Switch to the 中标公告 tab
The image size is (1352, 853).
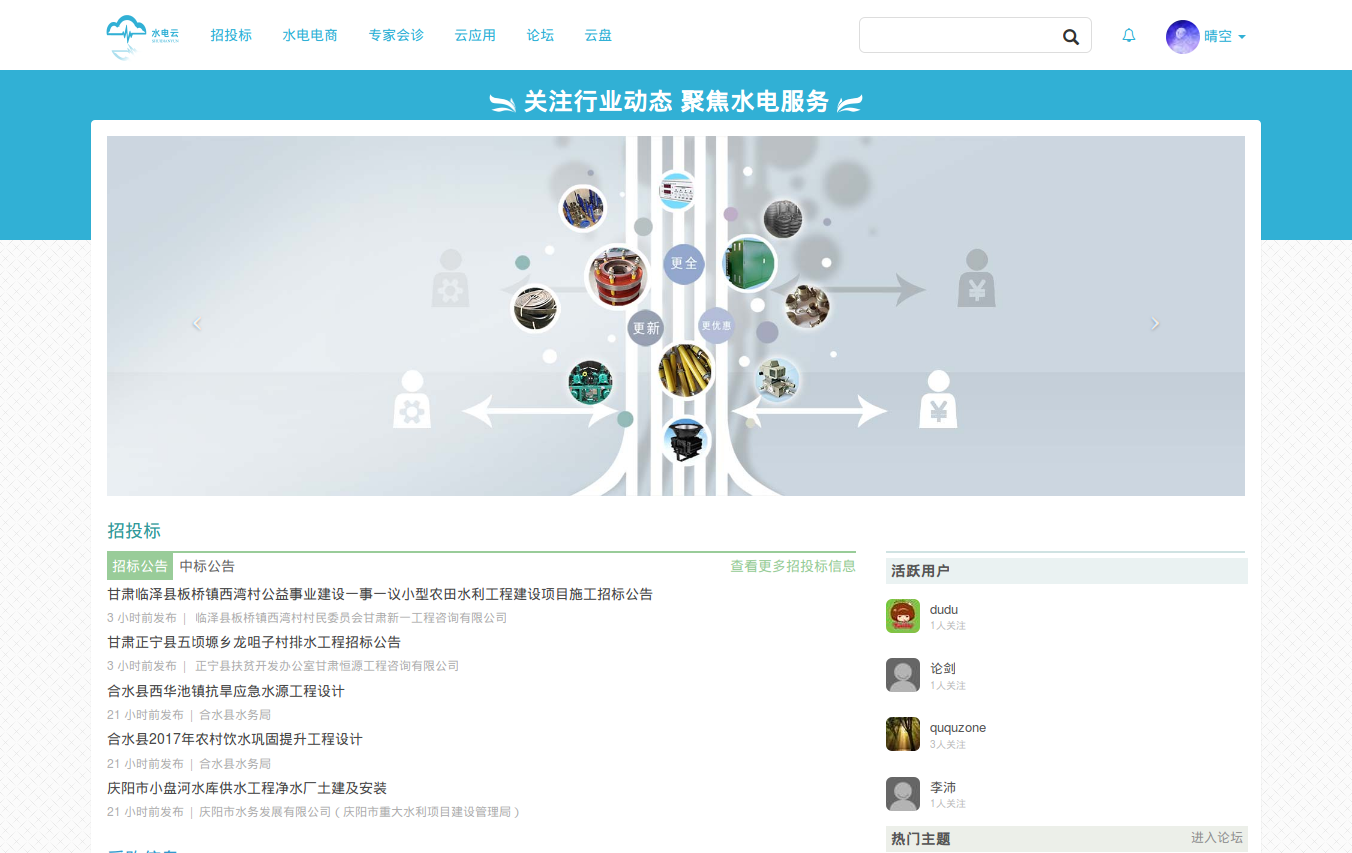(207, 566)
